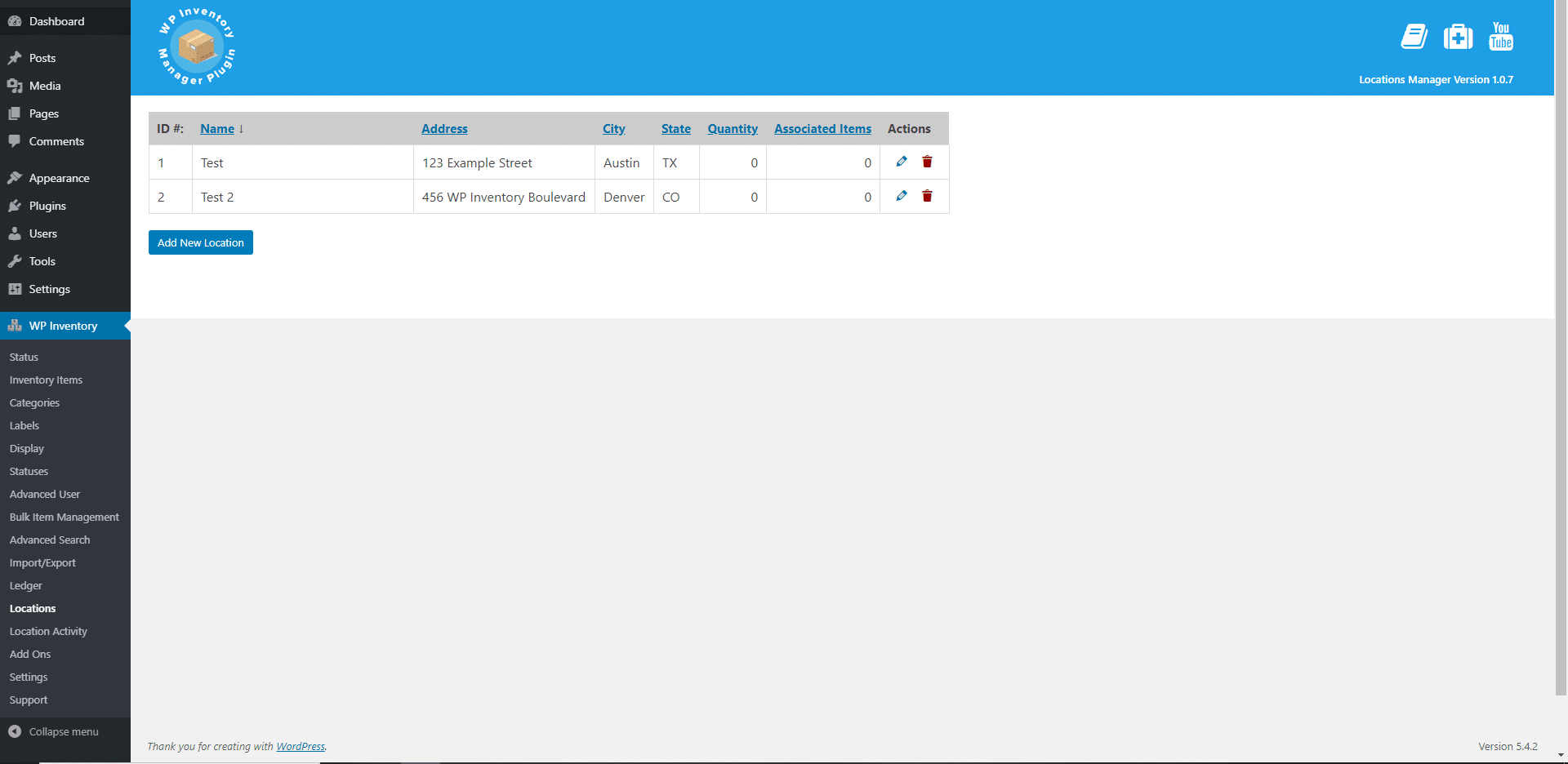Select the Locations submenu item
Image resolution: width=1568 pixels, height=764 pixels.
33,608
